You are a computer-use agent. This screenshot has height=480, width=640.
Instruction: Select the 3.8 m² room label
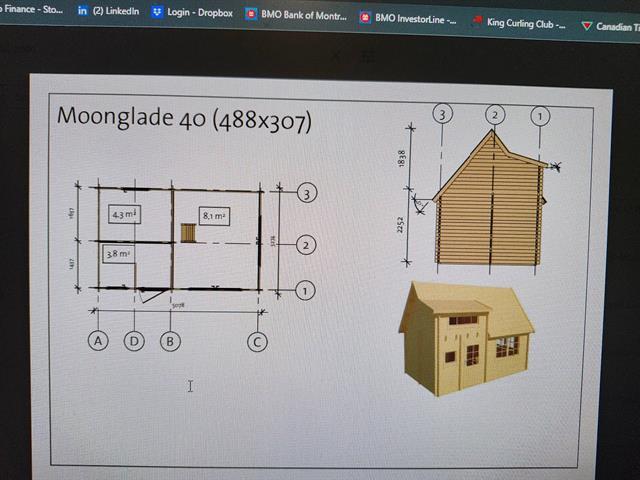click(x=118, y=254)
